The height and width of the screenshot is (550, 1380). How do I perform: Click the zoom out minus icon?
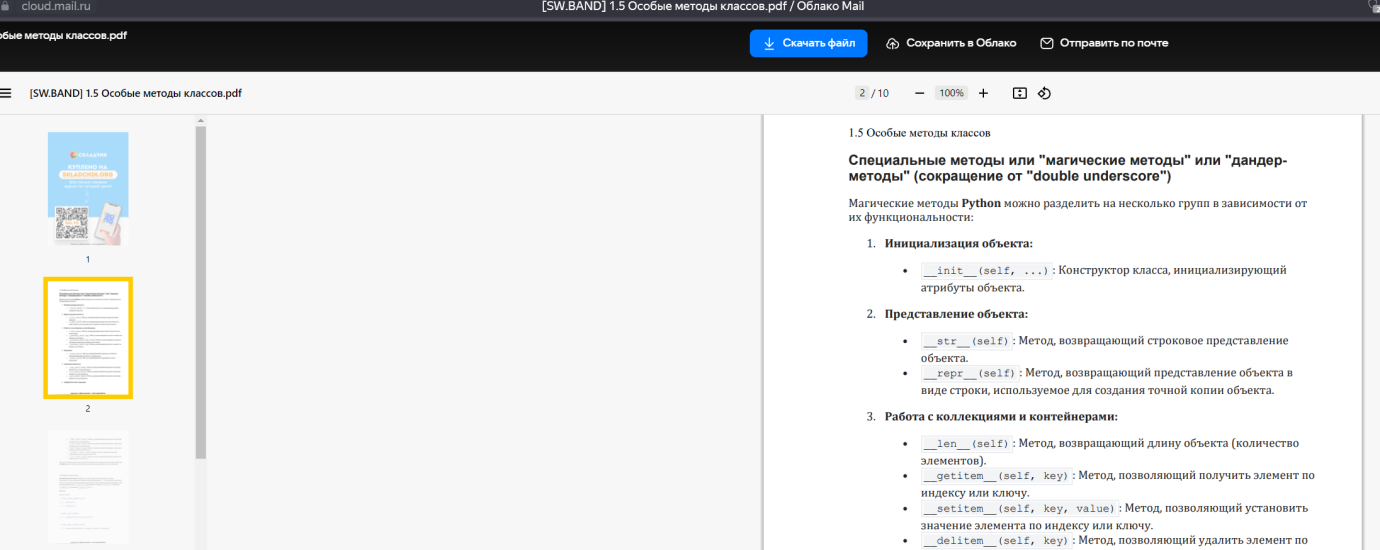tap(919, 93)
